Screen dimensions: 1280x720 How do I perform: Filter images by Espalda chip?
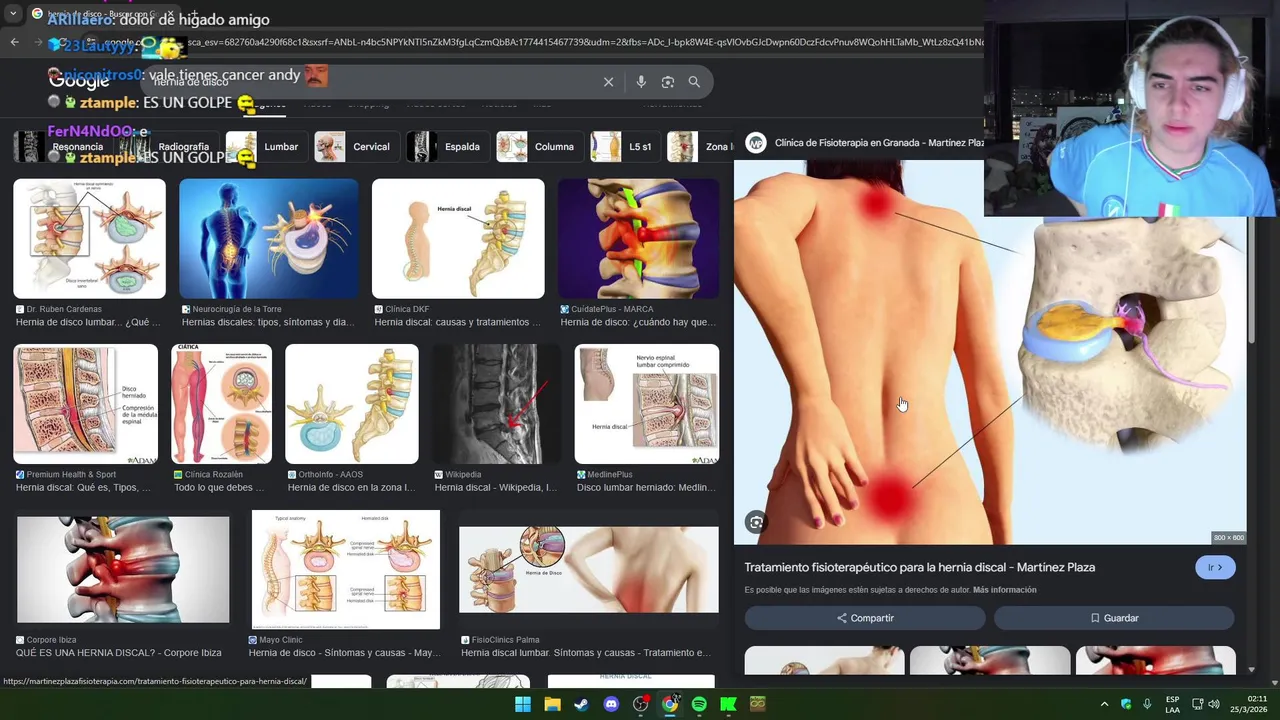[x=447, y=147]
